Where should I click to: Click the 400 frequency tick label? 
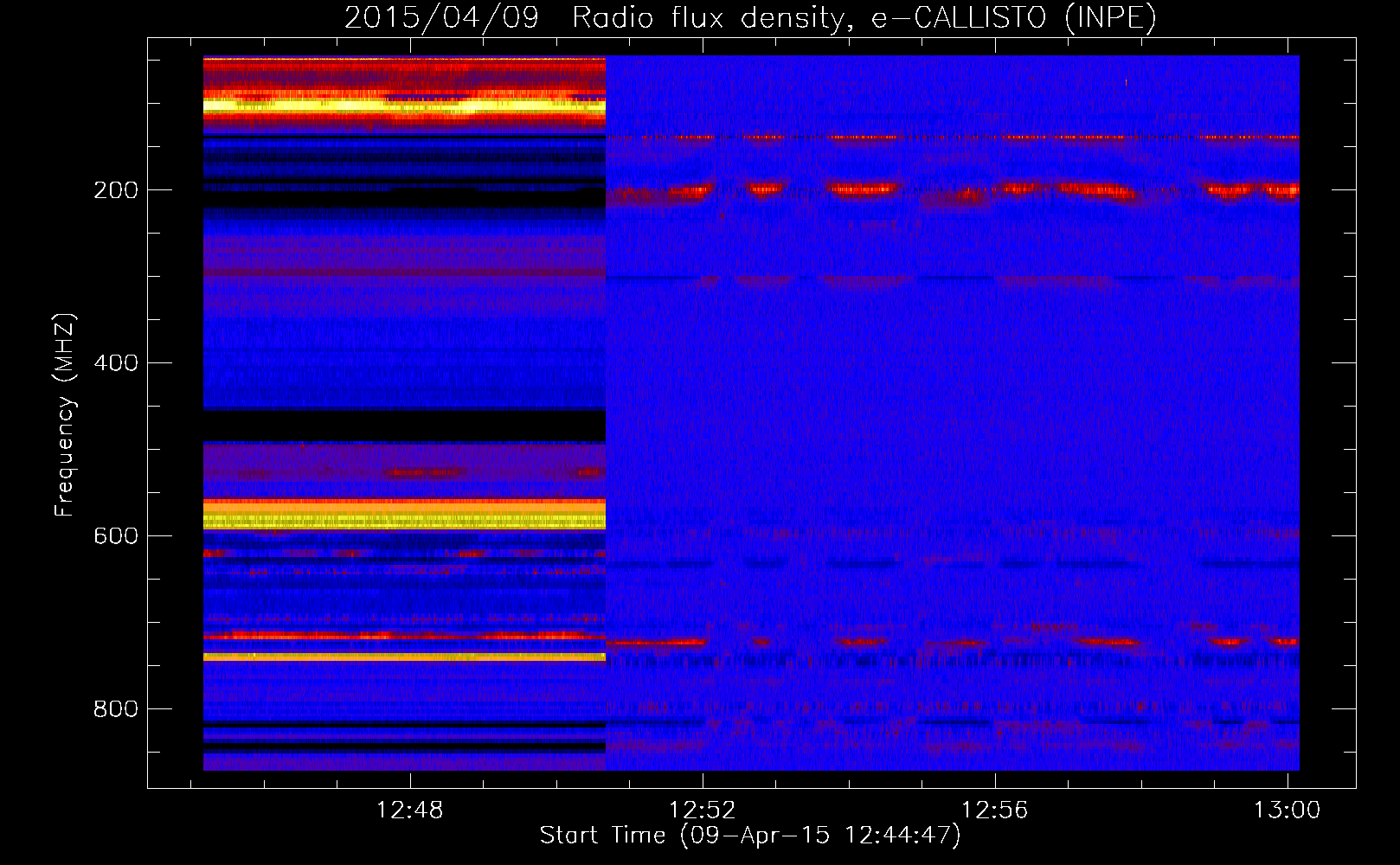(116, 363)
